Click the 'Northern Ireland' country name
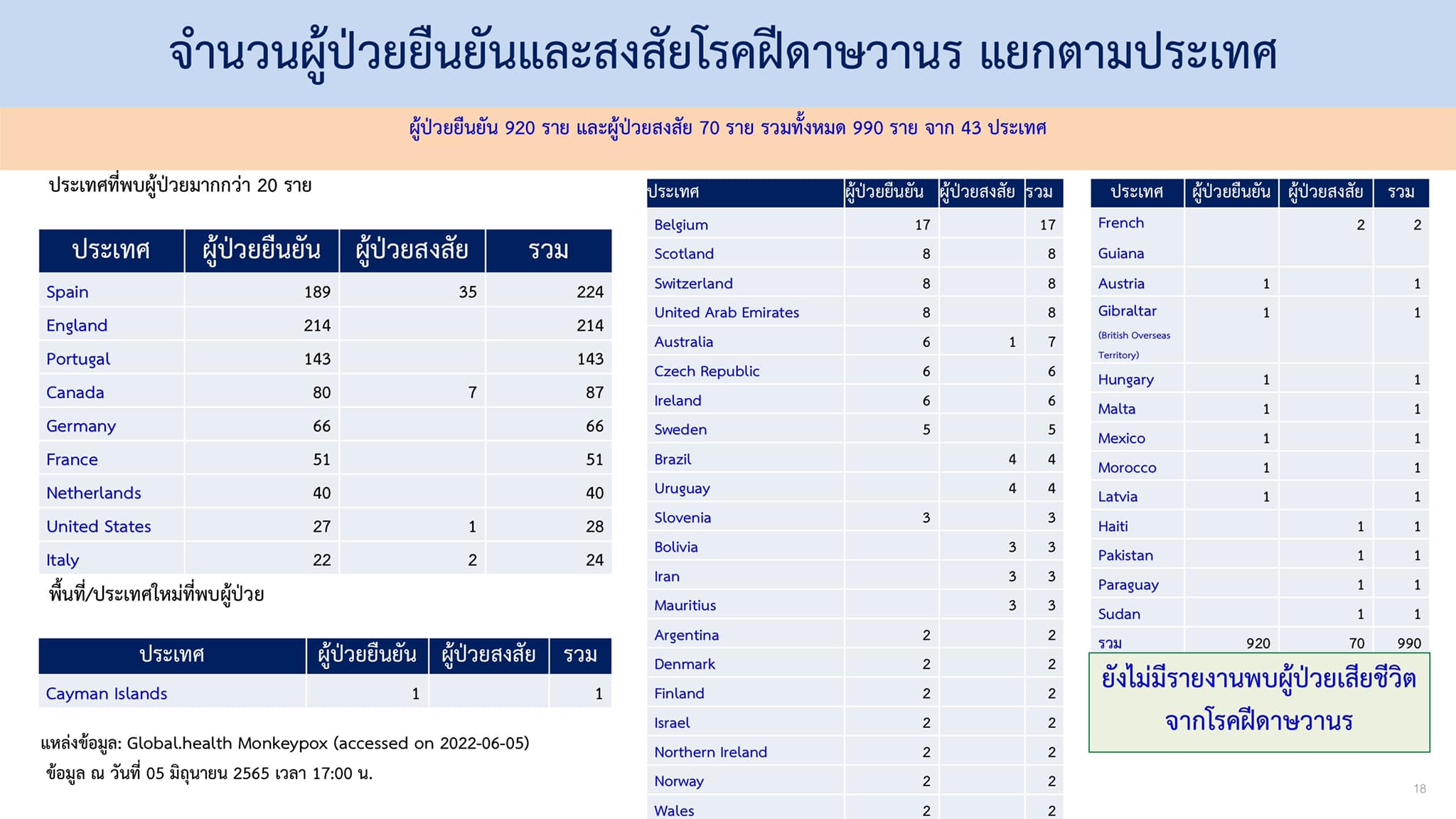This screenshot has width=1456, height=819. (710, 752)
